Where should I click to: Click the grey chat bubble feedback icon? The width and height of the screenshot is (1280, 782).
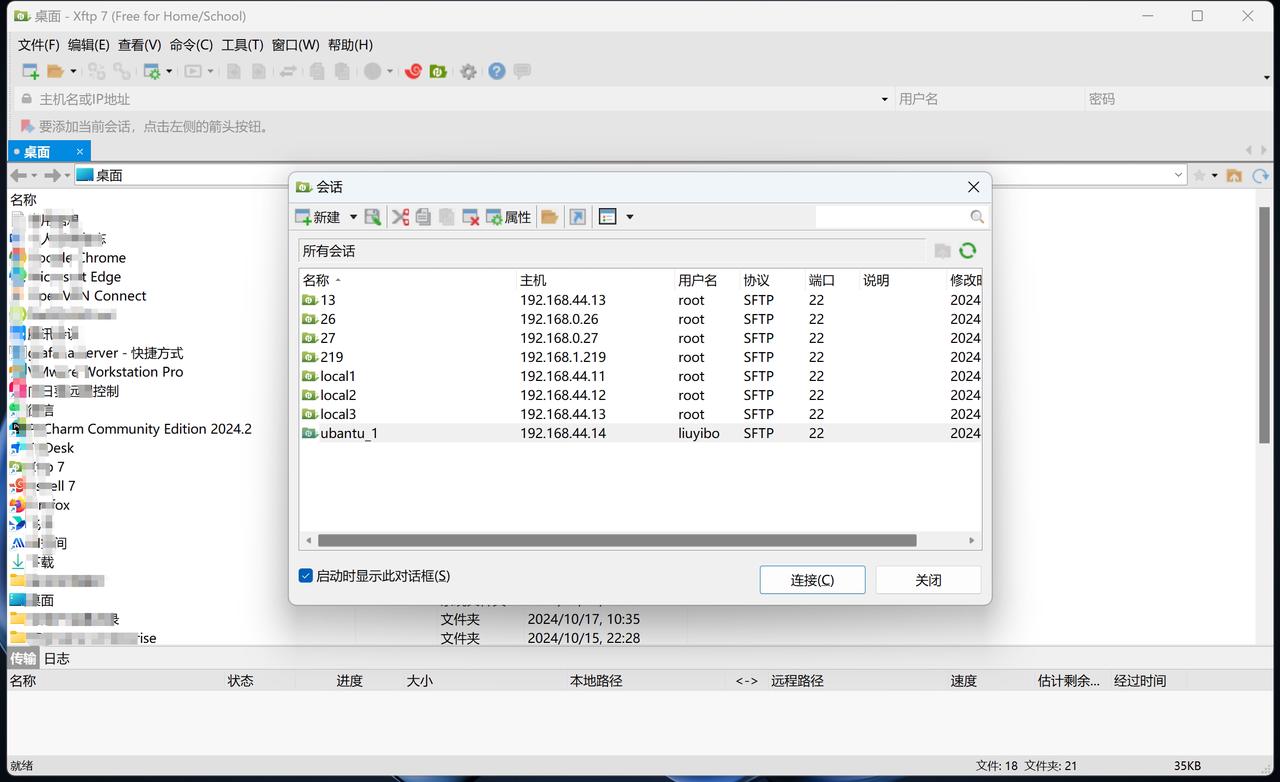coord(521,71)
